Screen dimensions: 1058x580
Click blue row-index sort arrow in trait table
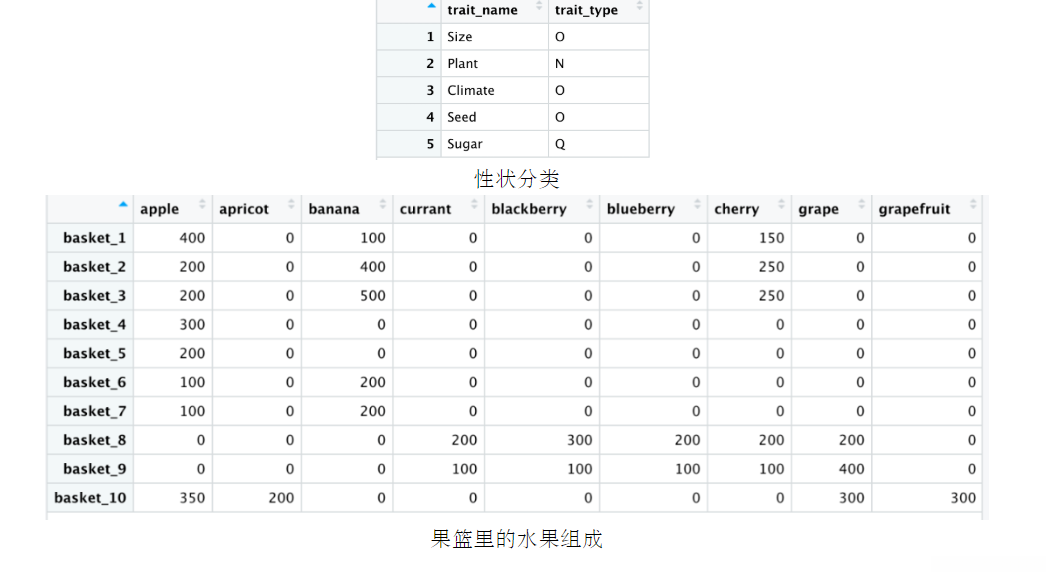coord(432,6)
